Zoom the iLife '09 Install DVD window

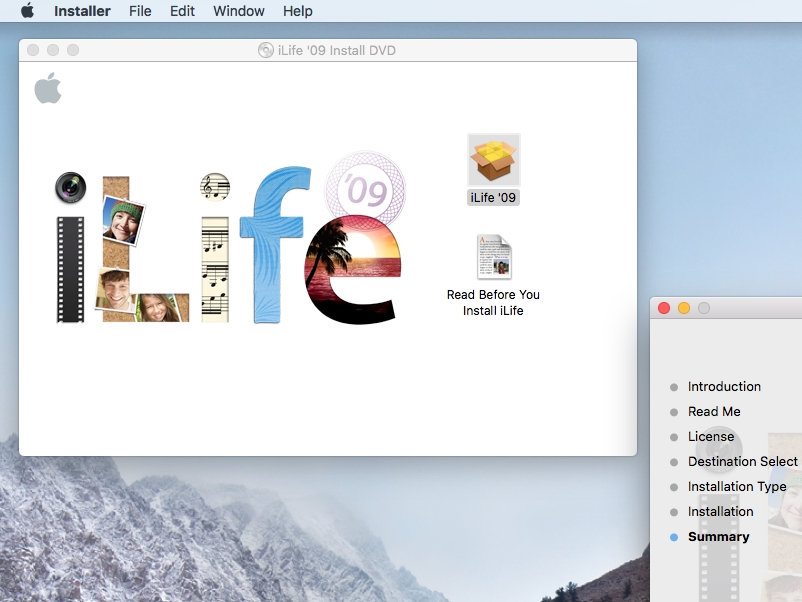(73, 50)
